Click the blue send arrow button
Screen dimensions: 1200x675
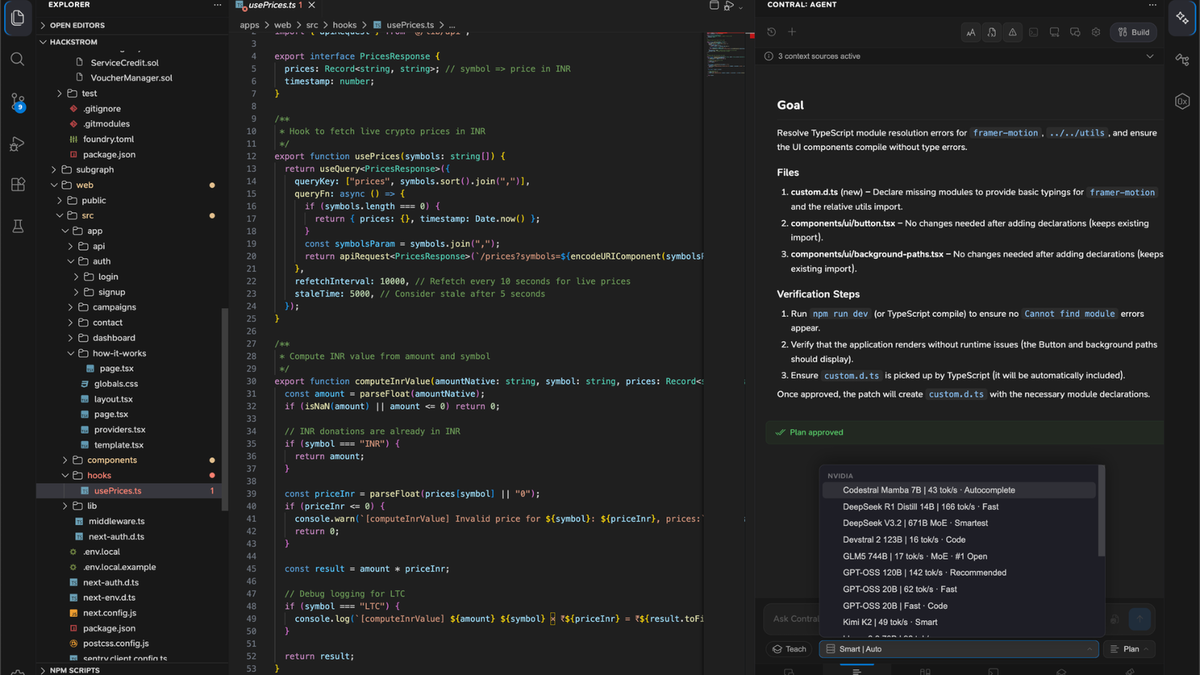(1139, 620)
